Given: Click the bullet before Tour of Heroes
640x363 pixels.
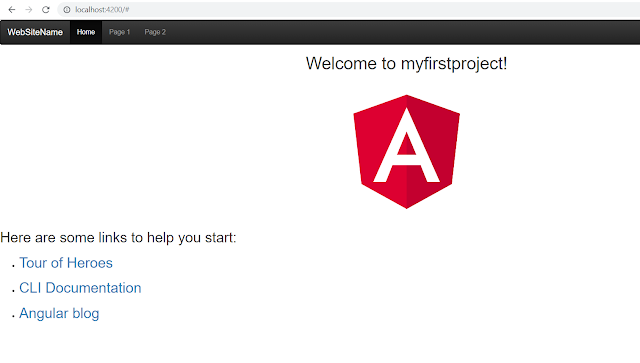Looking at the screenshot, I should 13,266.
